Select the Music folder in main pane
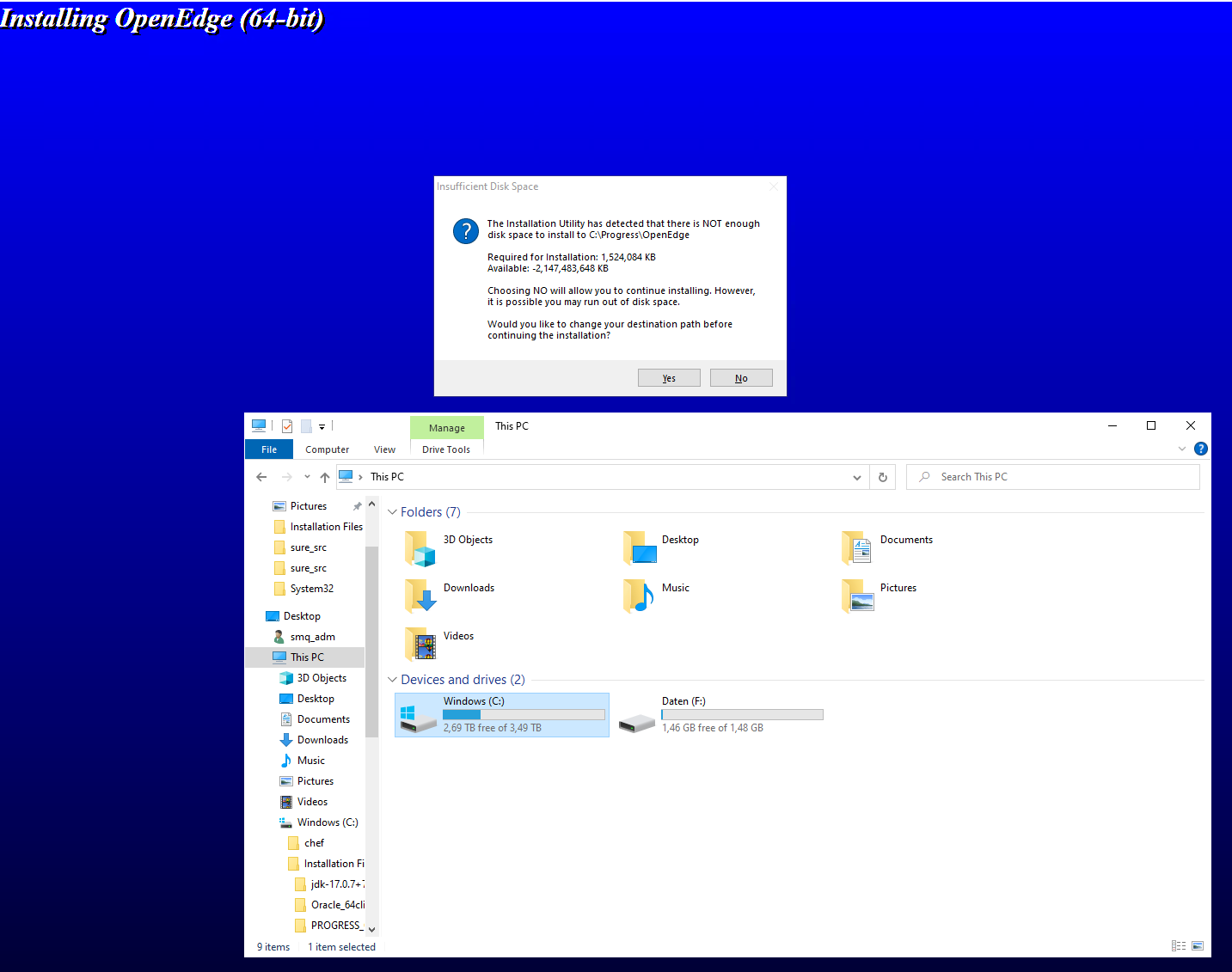 coord(658,596)
